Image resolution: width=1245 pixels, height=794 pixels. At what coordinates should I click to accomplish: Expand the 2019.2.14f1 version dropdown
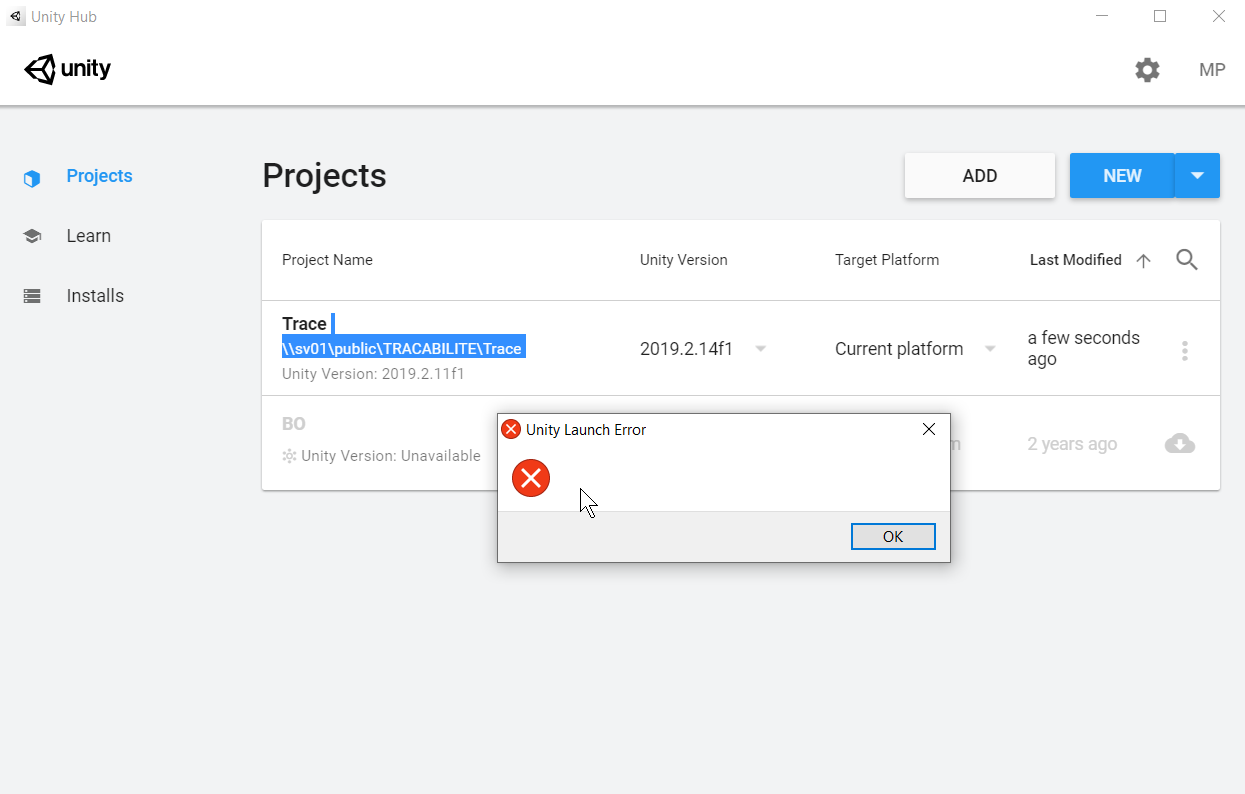point(761,349)
